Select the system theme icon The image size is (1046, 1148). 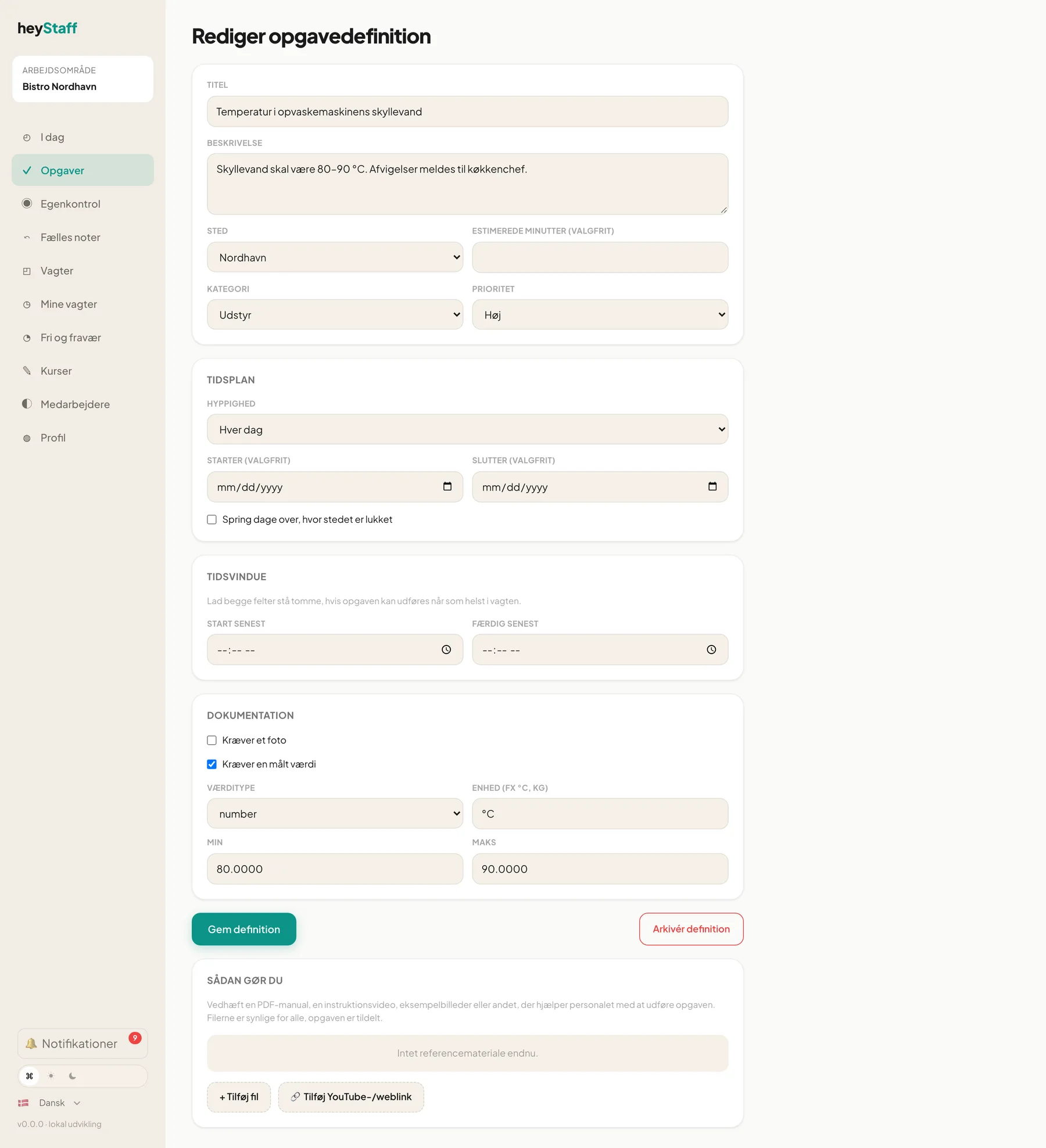pyautogui.click(x=30, y=1076)
